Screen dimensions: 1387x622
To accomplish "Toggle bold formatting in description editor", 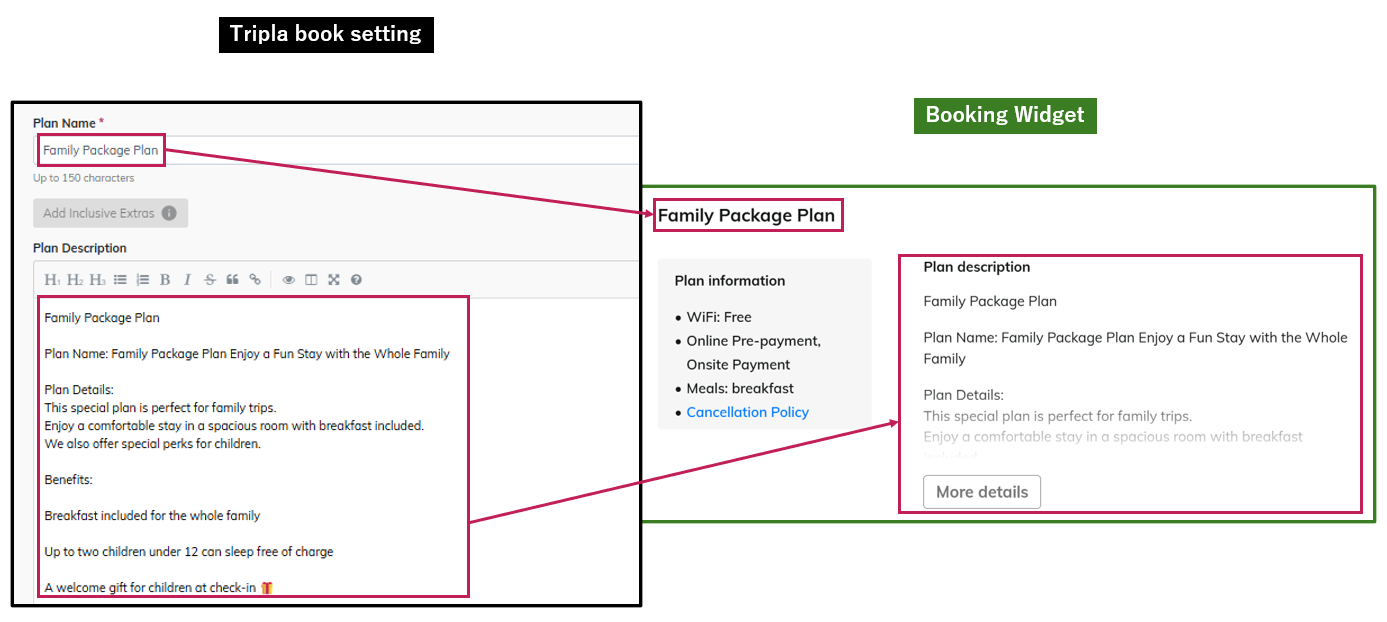I will coord(165,280).
